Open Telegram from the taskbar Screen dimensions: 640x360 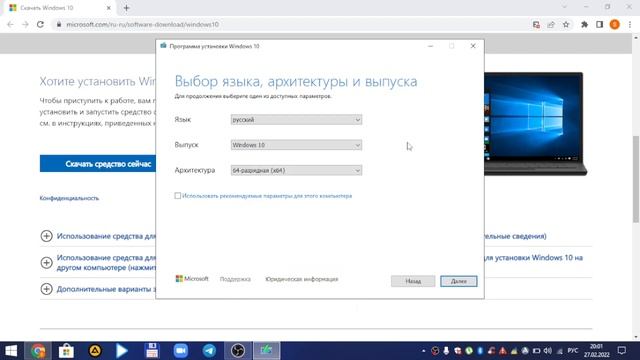[209, 351]
